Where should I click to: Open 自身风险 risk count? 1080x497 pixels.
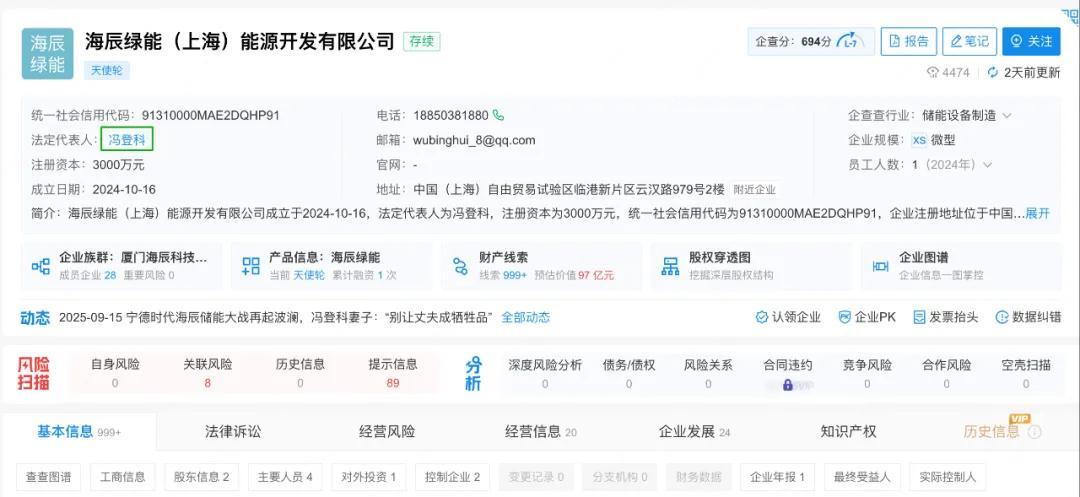[x=115, y=373]
